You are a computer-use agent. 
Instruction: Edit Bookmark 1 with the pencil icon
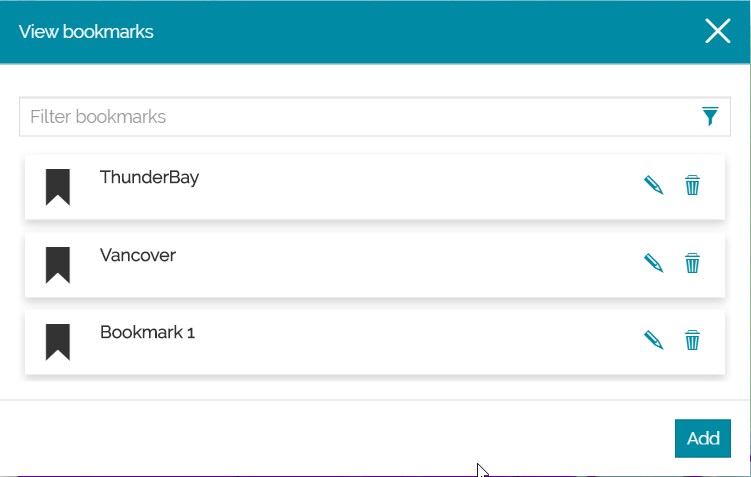653,340
